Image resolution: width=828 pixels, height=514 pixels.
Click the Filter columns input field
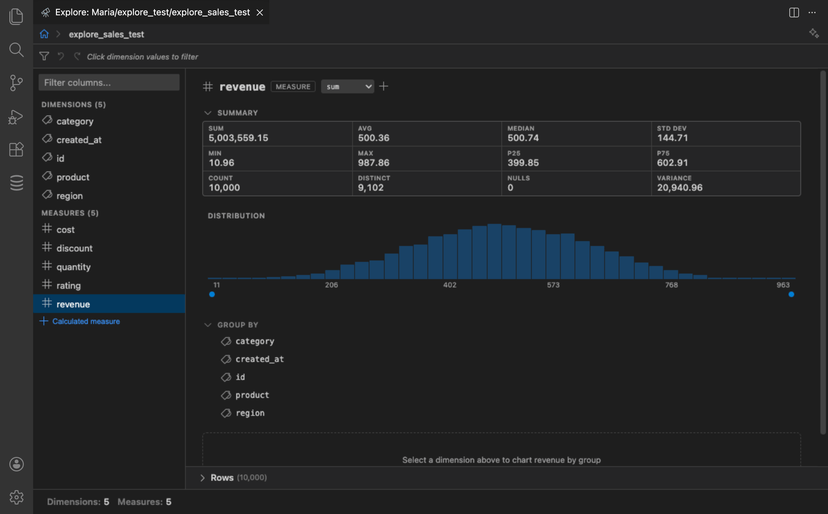(109, 82)
